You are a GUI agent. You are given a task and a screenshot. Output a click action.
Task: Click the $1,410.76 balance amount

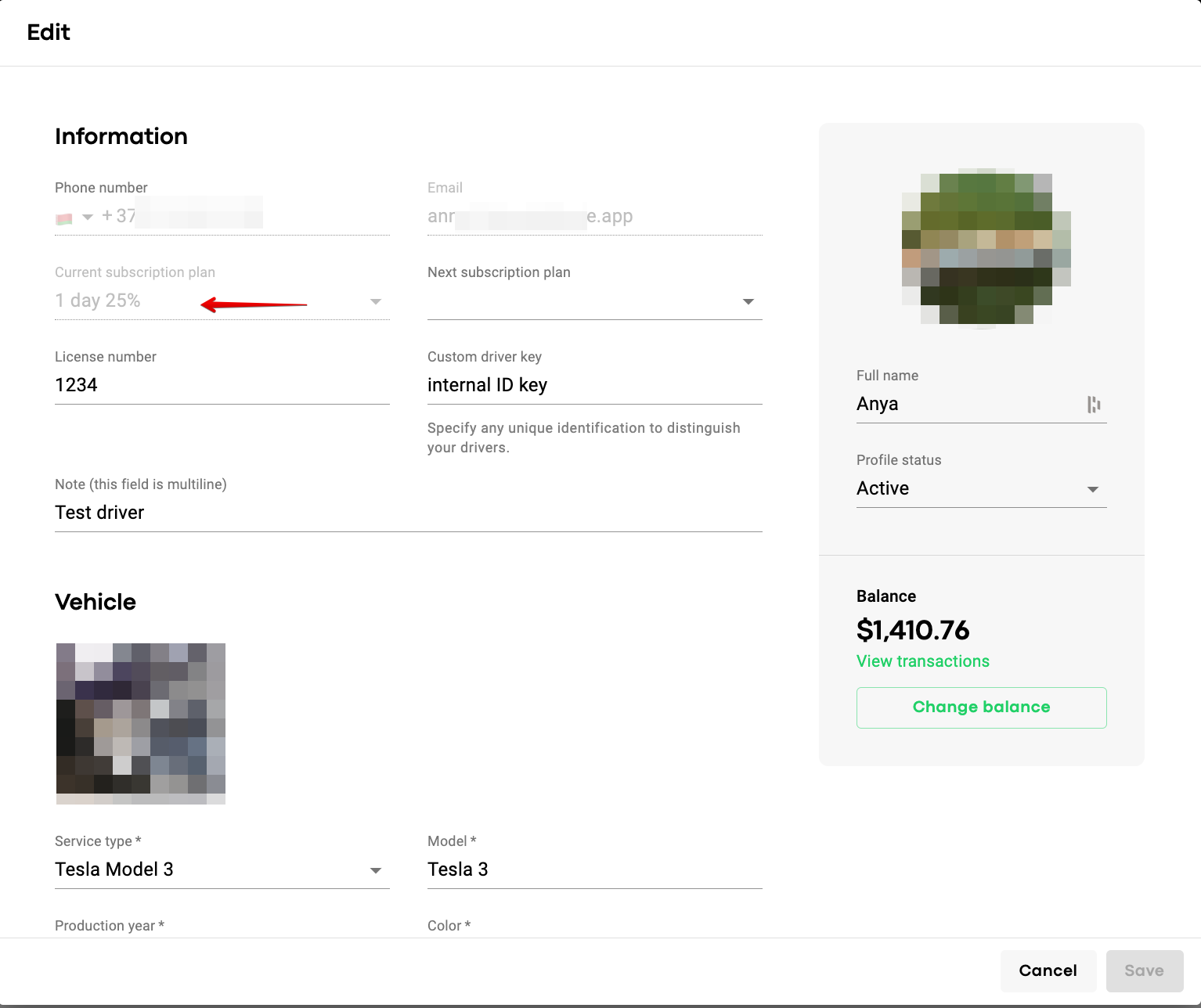tap(913, 630)
